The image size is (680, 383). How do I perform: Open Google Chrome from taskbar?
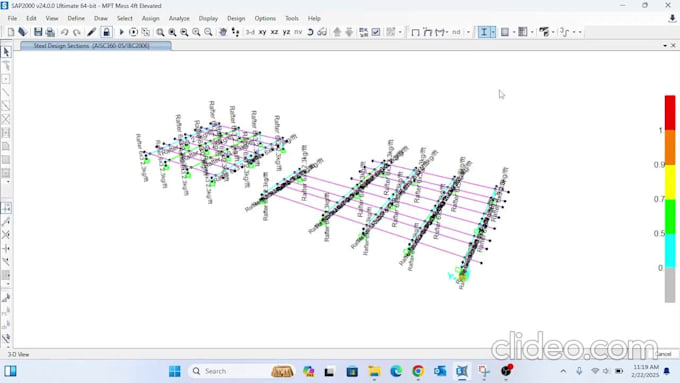click(x=418, y=371)
